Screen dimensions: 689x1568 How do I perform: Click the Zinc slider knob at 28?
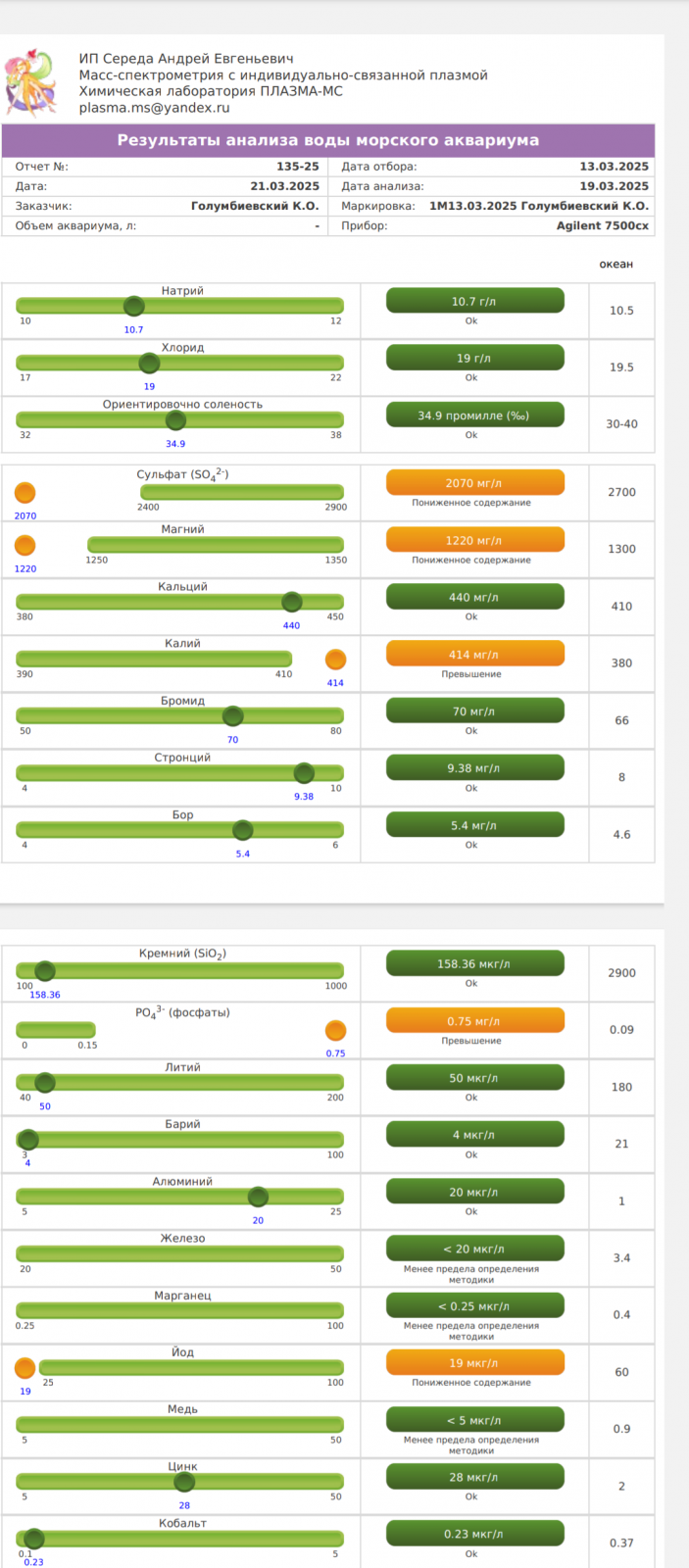tap(184, 1482)
